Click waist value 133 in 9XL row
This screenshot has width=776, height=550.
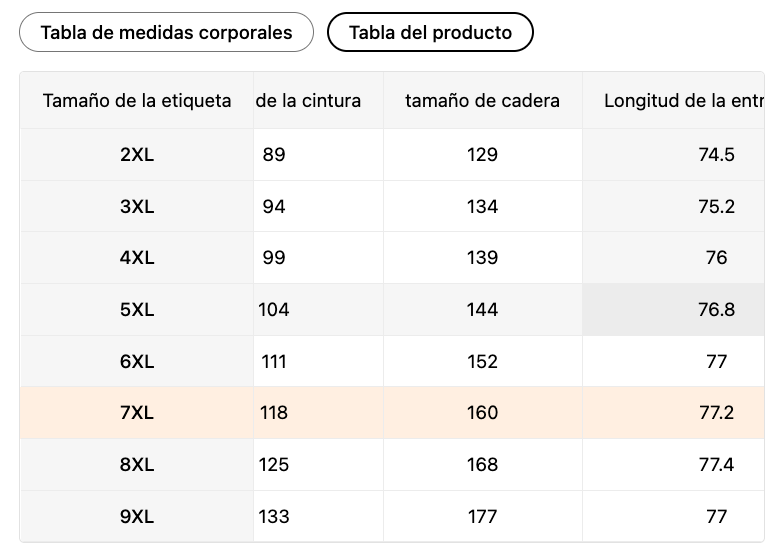point(274,517)
